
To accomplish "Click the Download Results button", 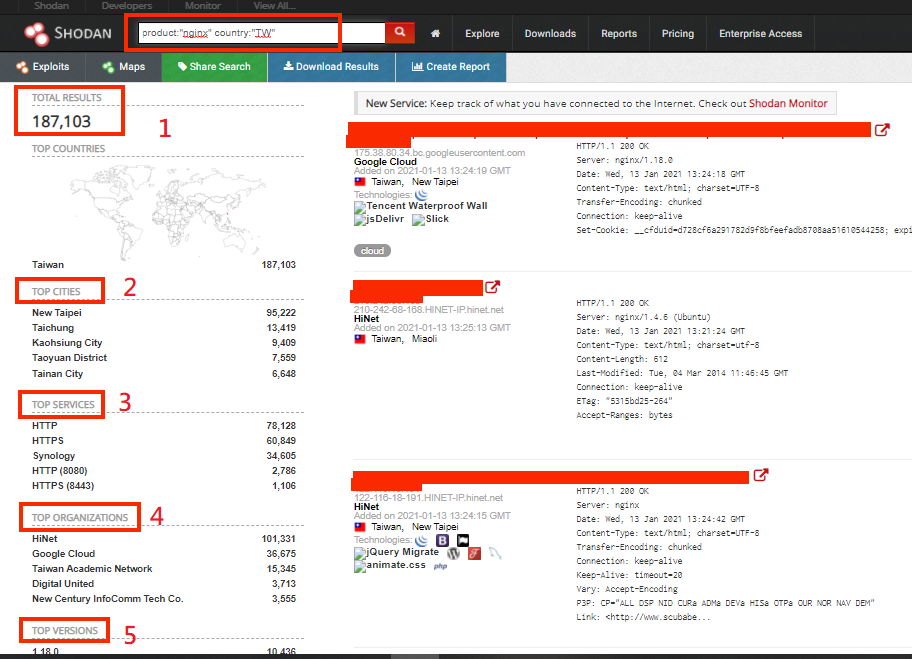I will click(x=332, y=67).
